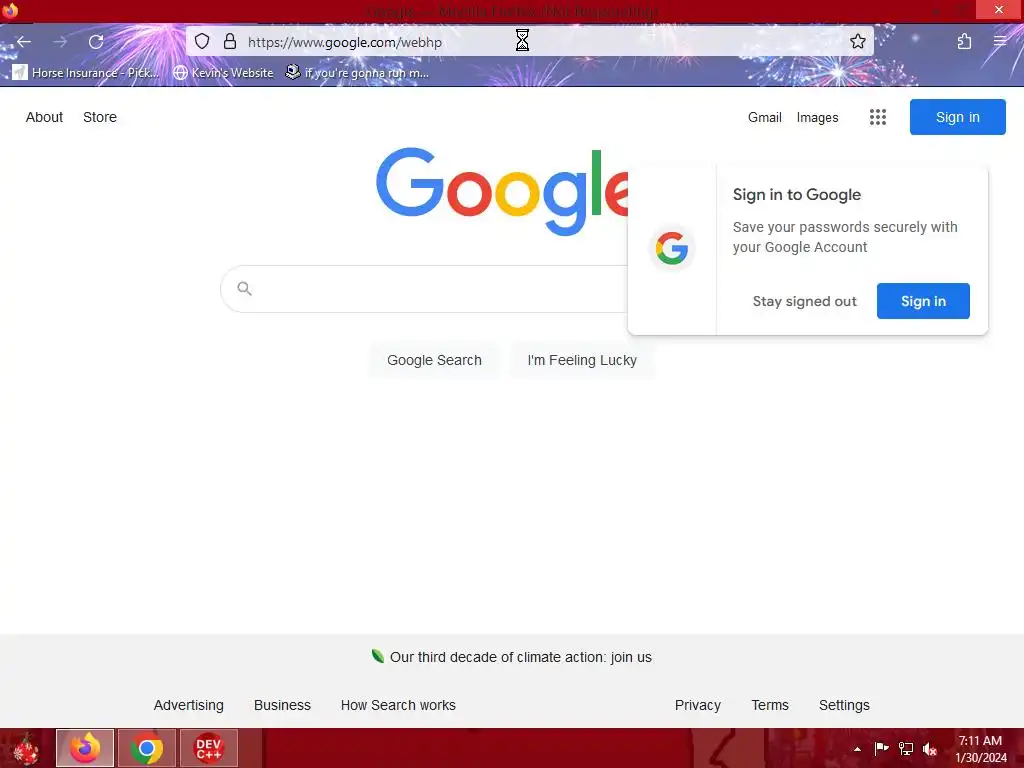Click Google logo on the page
The height and width of the screenshot is (768, 1024).
tap(502, 191)
